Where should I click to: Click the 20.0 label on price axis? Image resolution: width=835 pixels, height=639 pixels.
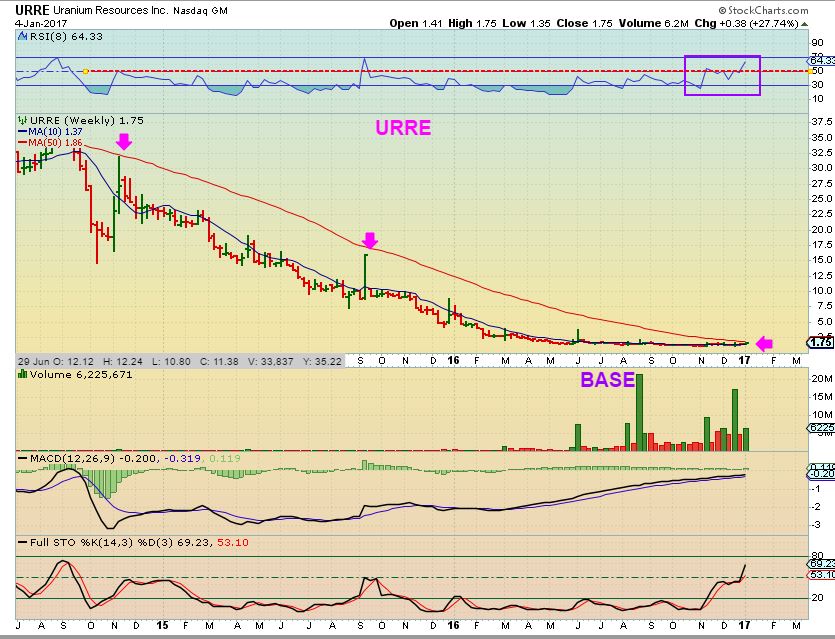pyautogui.click(x=822, y=230)
